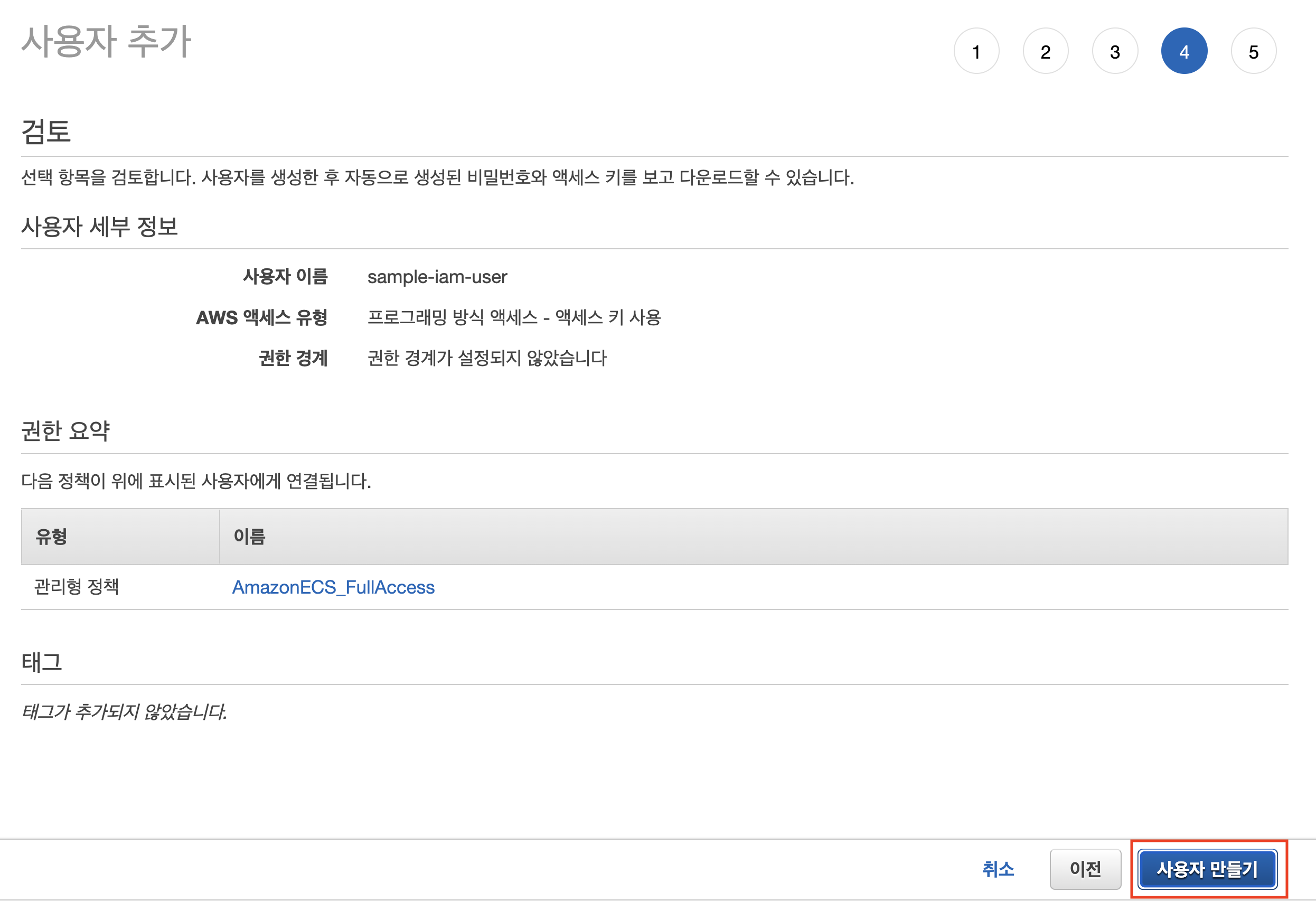
Task: Cancel with the 취소 link
Action: [998, 869]
